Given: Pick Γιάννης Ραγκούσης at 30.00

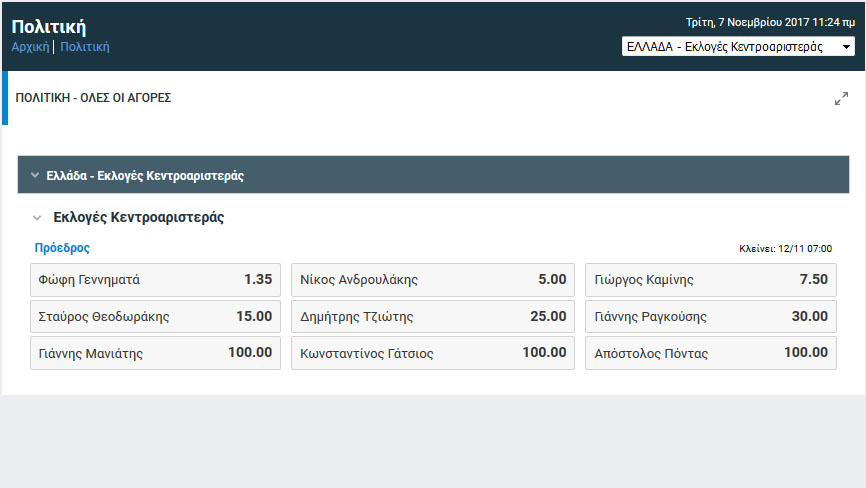Looking at the screenshot, I should 711,316.
